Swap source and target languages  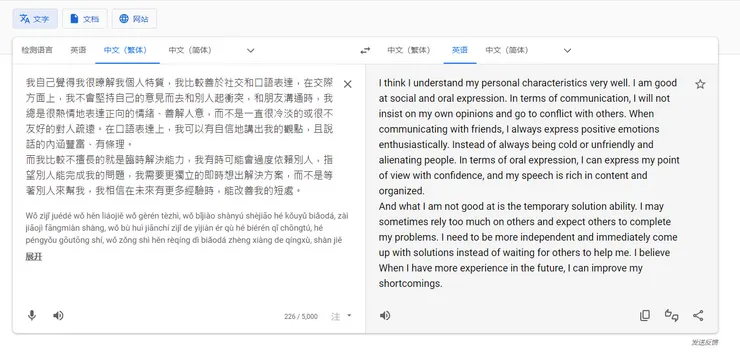365,50
